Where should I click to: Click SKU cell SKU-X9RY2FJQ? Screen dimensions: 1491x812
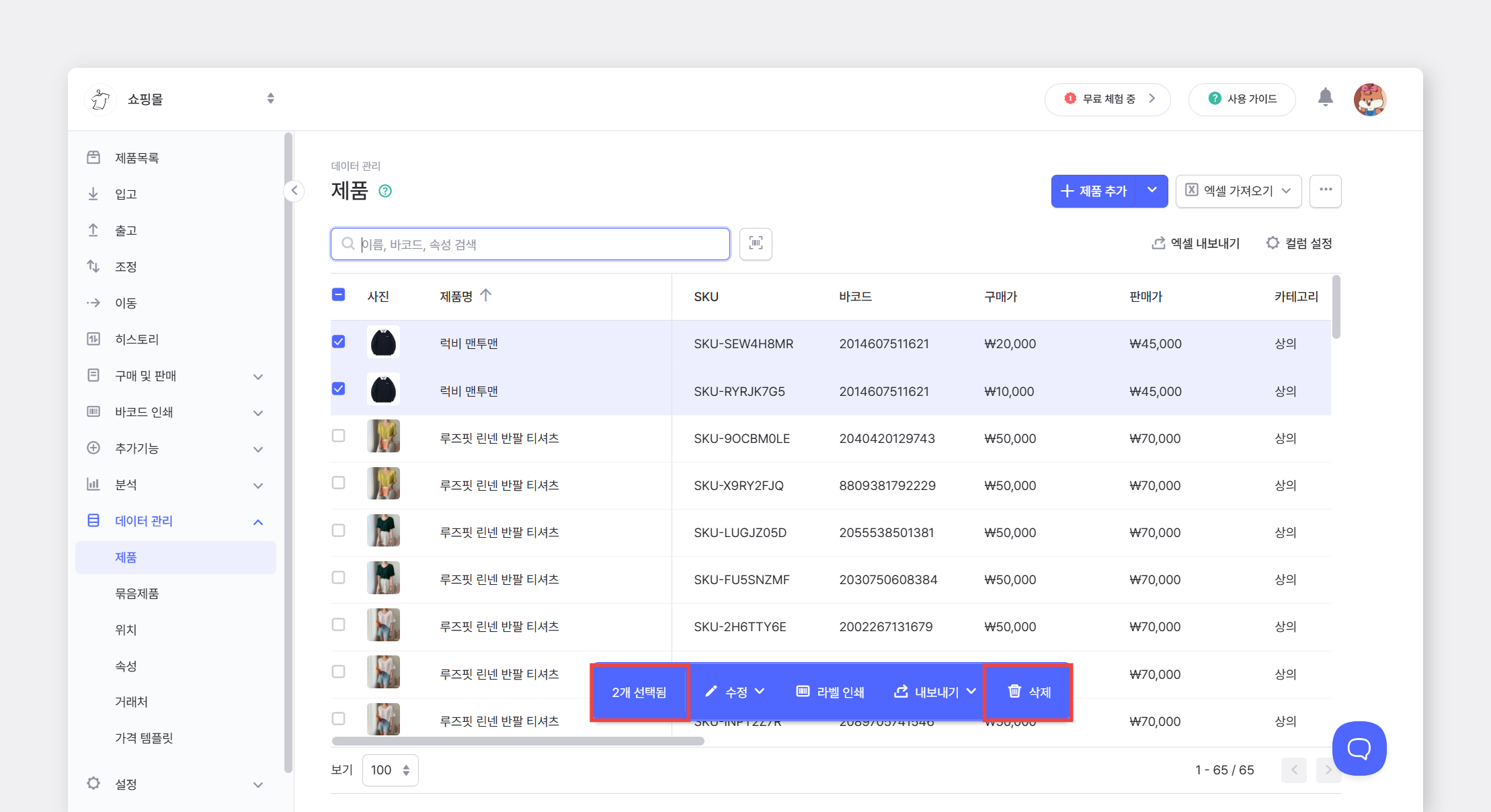pyautogui.click(x=739, y=485)
